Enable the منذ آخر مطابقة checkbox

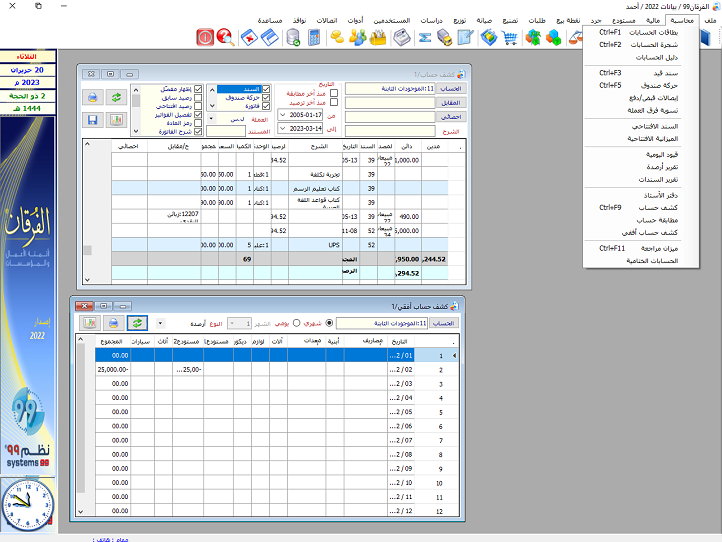[334, 93]
